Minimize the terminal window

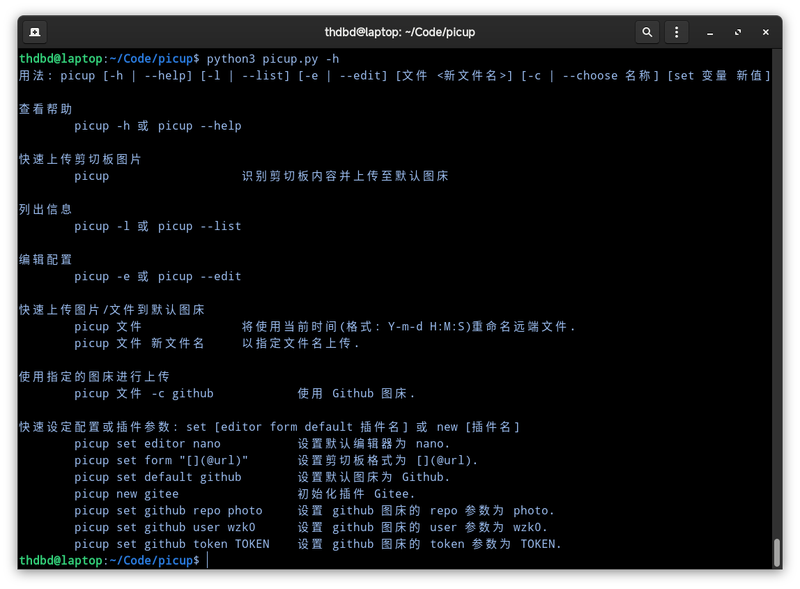pyautogui.click(x=710, y=32)
